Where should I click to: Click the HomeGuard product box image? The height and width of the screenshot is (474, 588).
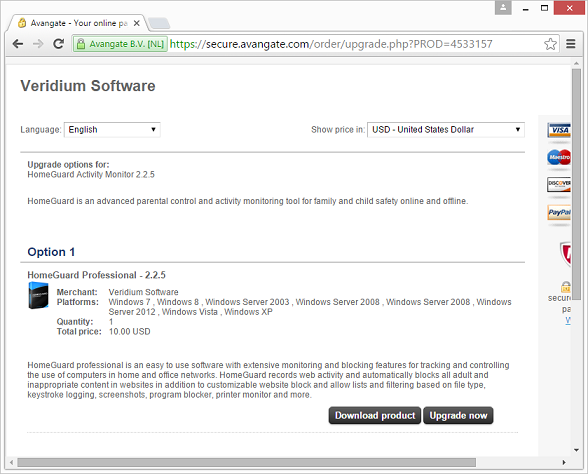tap(39, 296)
